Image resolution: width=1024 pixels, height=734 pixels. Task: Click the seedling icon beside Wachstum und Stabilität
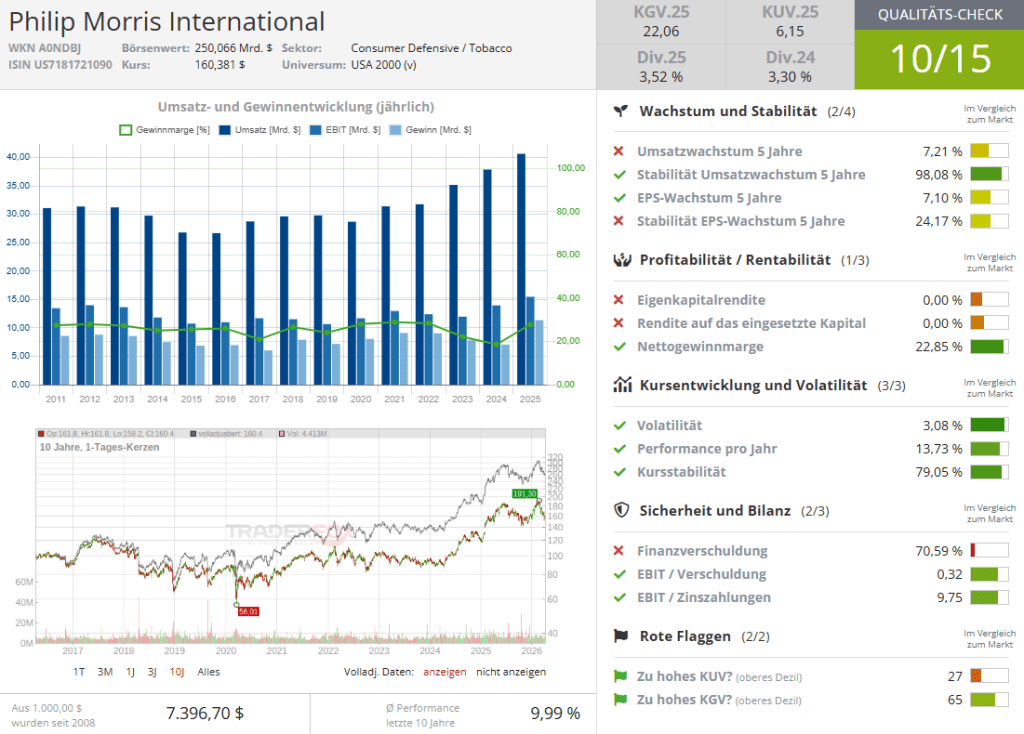point(621,111)
